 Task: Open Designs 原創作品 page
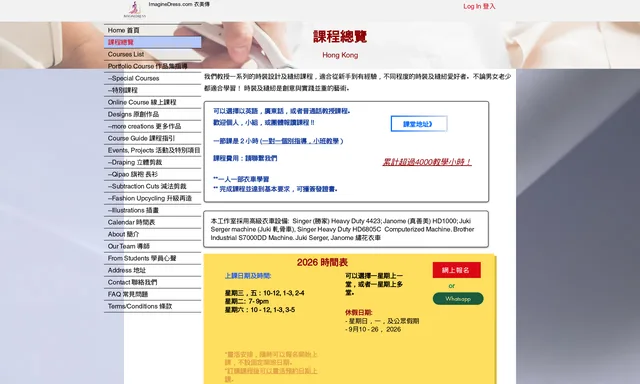coord(152,114)
